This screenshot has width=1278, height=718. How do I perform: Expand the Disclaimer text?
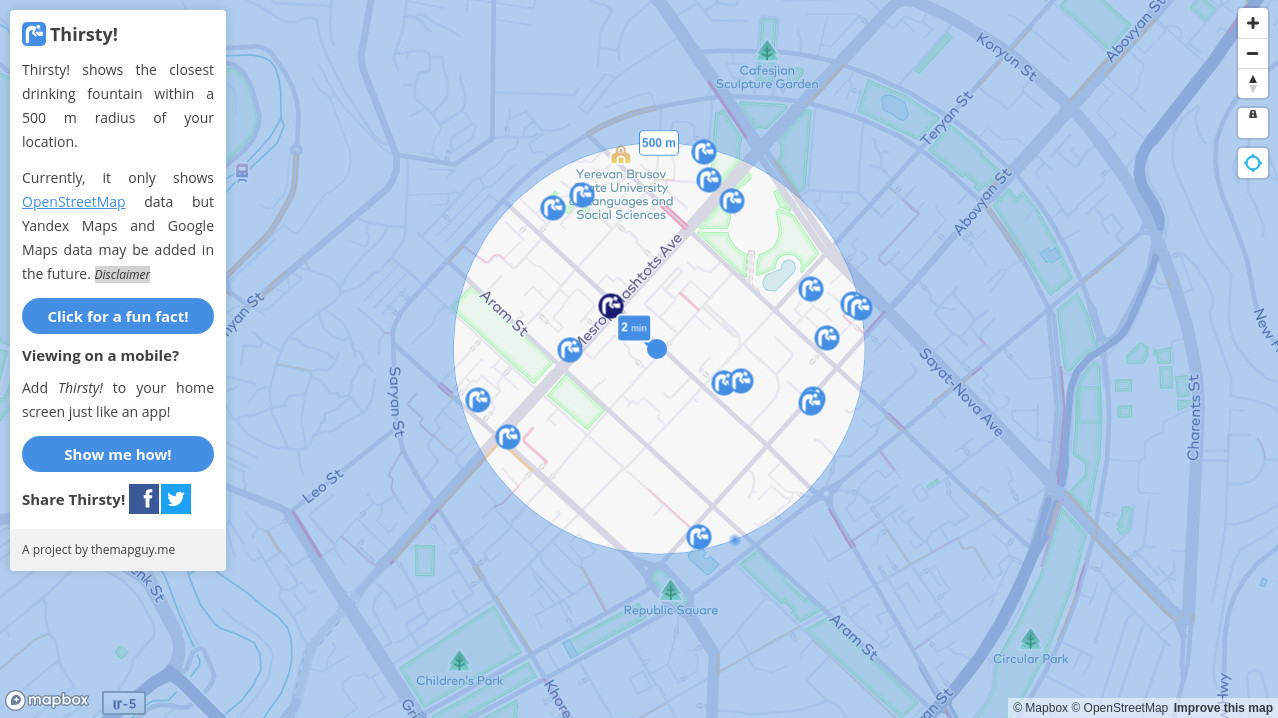tap(122, 275)
